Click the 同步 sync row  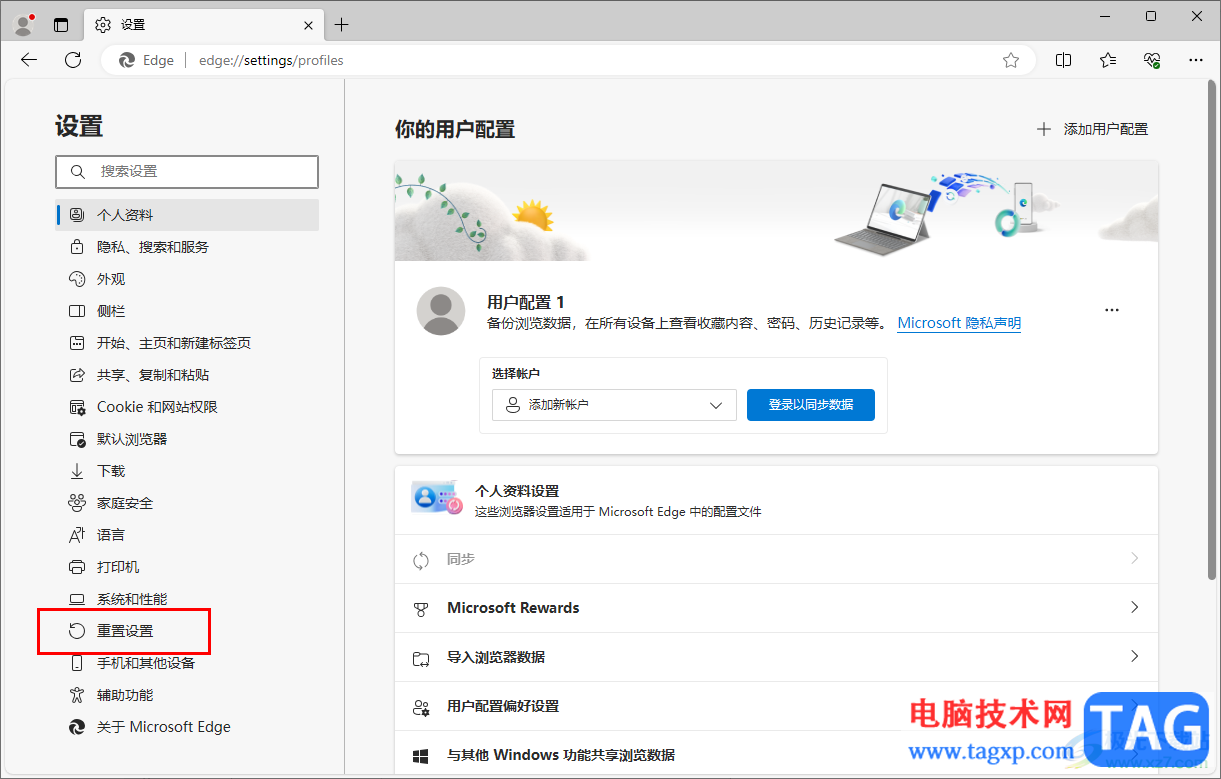[777, 558]
